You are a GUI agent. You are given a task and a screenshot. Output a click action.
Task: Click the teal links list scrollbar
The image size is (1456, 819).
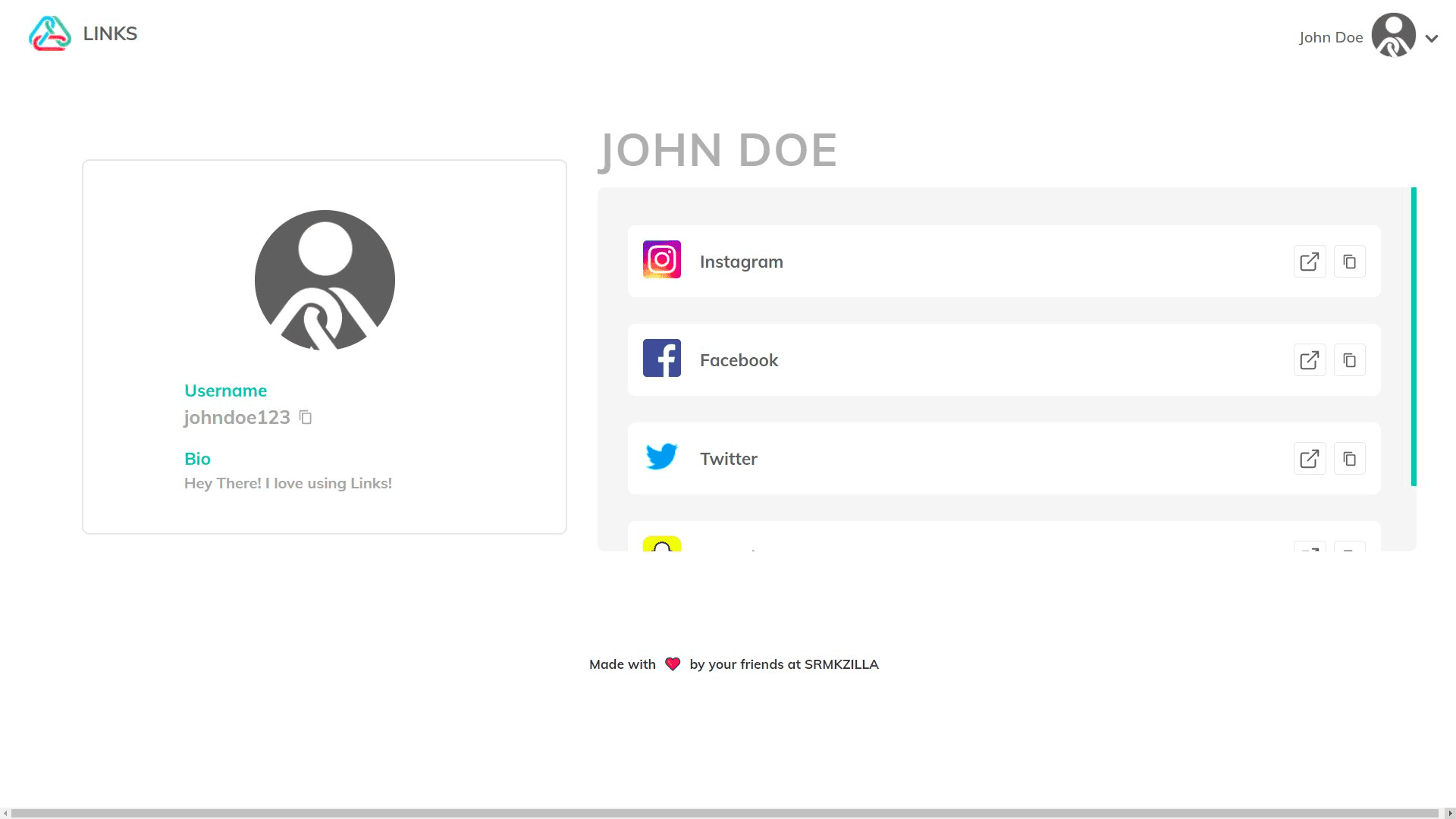pos(1414,337)
